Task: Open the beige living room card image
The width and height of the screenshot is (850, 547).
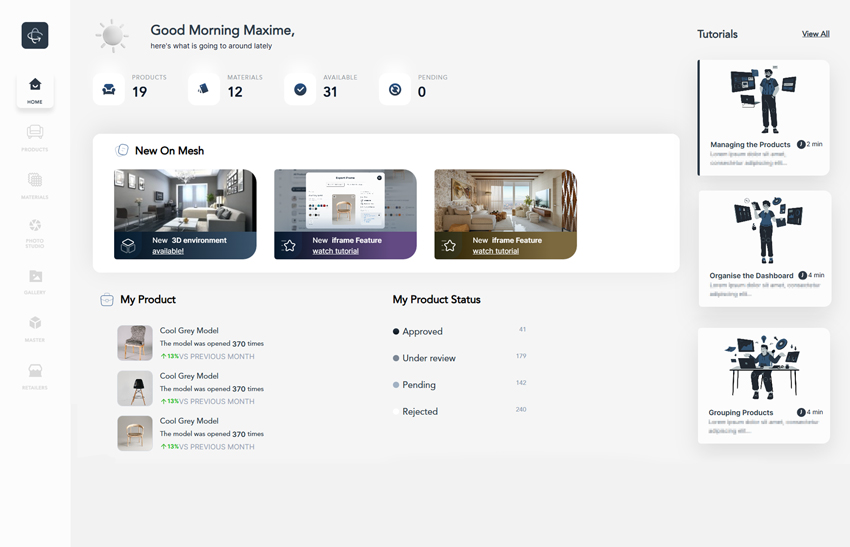Action: click(505, 201)
